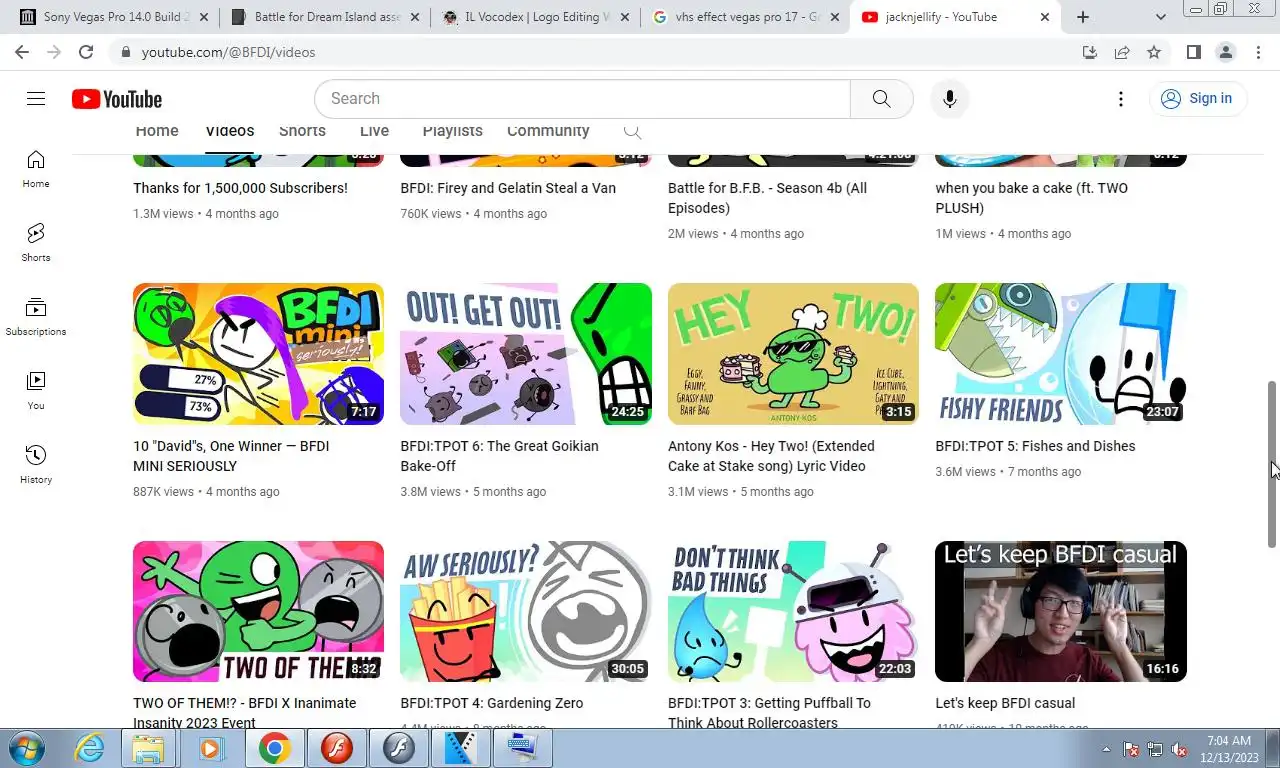Click the YouTube logo
Screen dimensions: 1280x768
117,99
